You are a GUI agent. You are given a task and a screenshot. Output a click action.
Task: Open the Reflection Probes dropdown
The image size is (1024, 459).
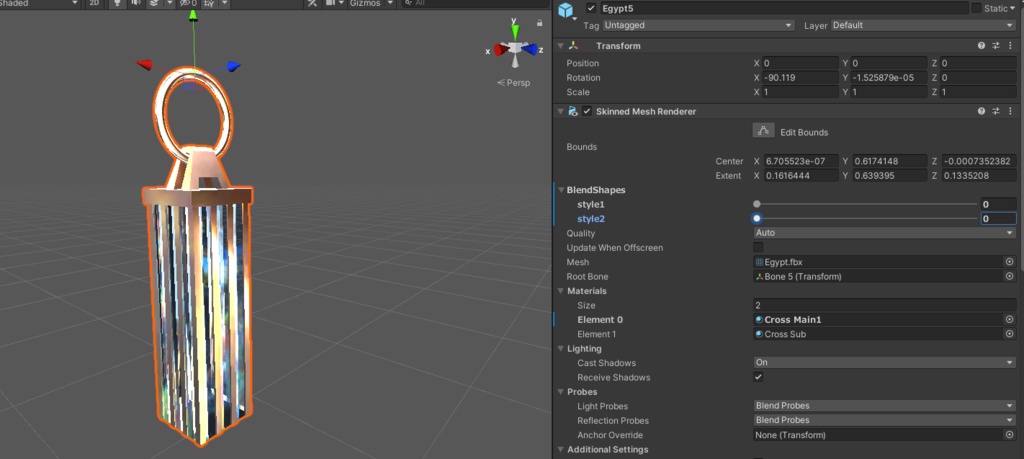click(885, 420)
